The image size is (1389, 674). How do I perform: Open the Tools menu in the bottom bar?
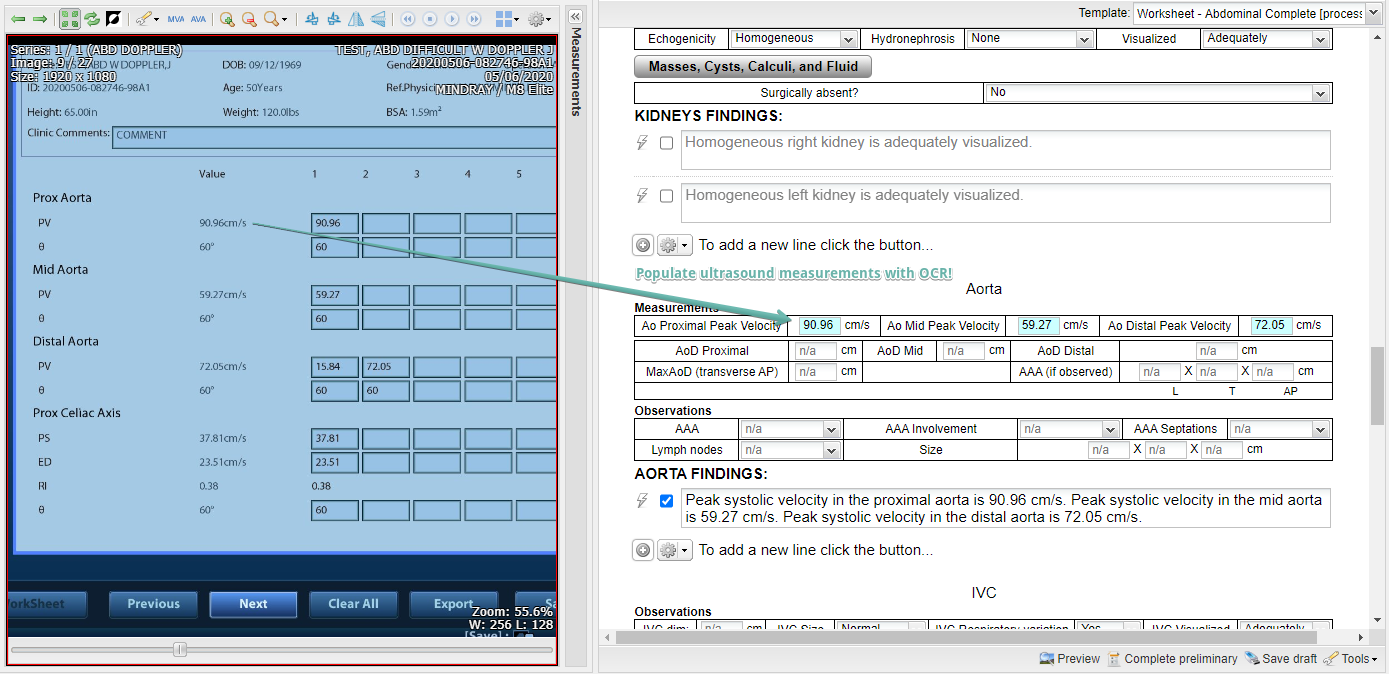(x=1351, y=659)
